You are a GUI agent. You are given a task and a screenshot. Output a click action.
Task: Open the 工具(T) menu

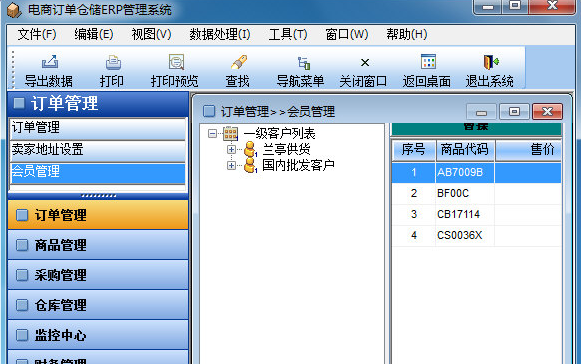(x=288, y=34)
